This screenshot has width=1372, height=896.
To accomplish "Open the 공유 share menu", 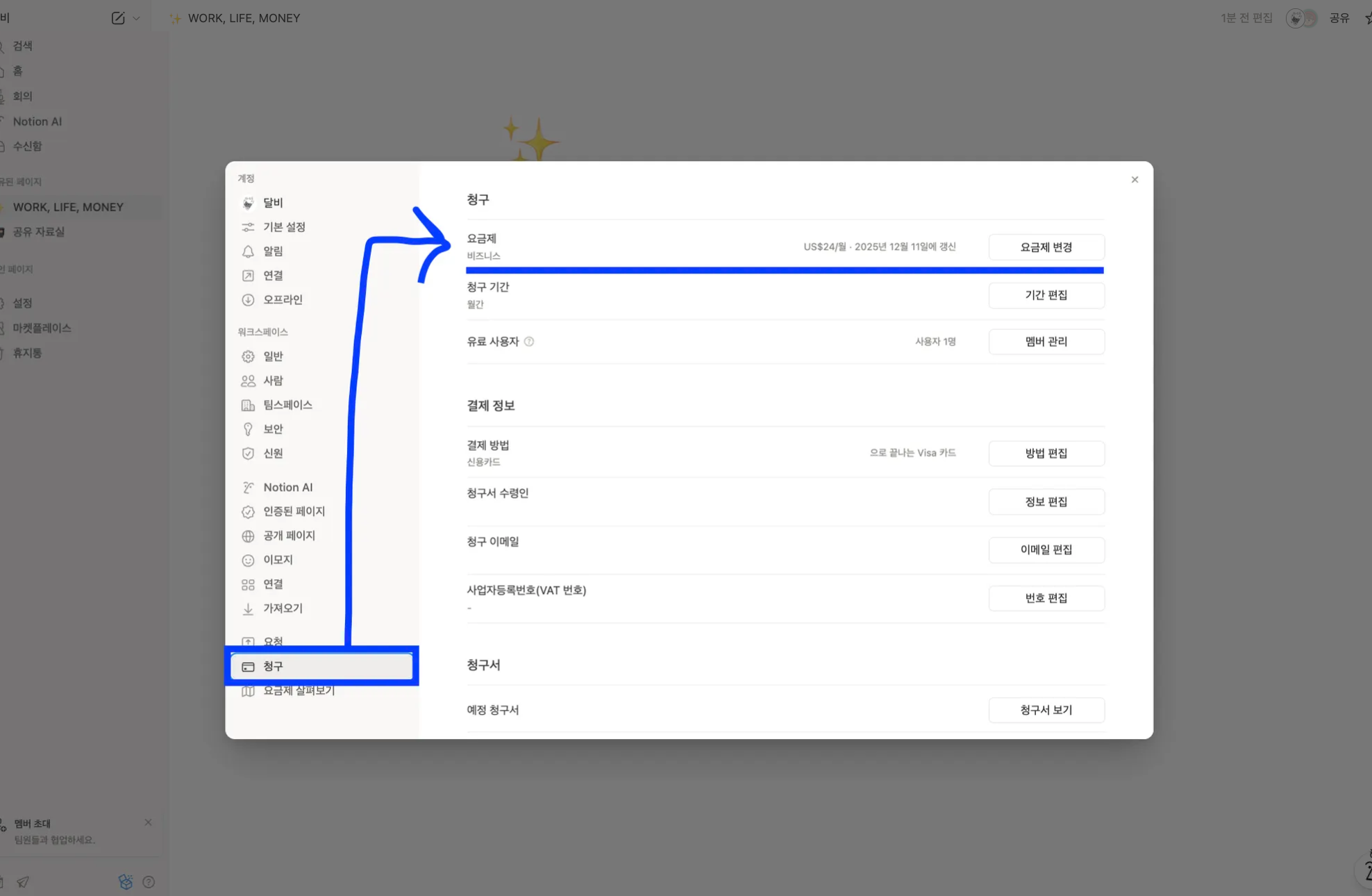I will 1339,18.
